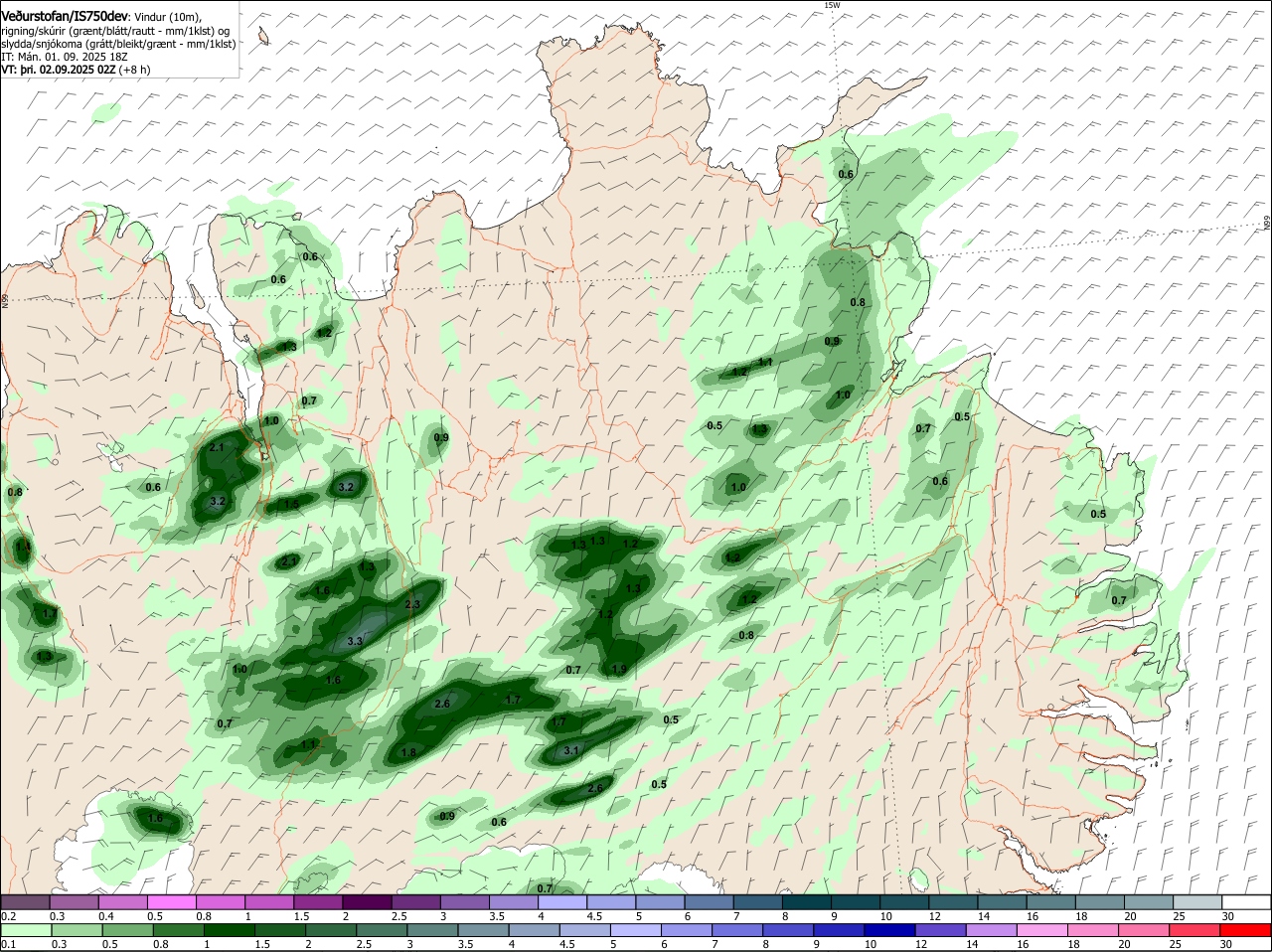Viewport: 1272px width, 952px height.
Task: Click the 1.5 precipitation value on the map
Action: 291,505
